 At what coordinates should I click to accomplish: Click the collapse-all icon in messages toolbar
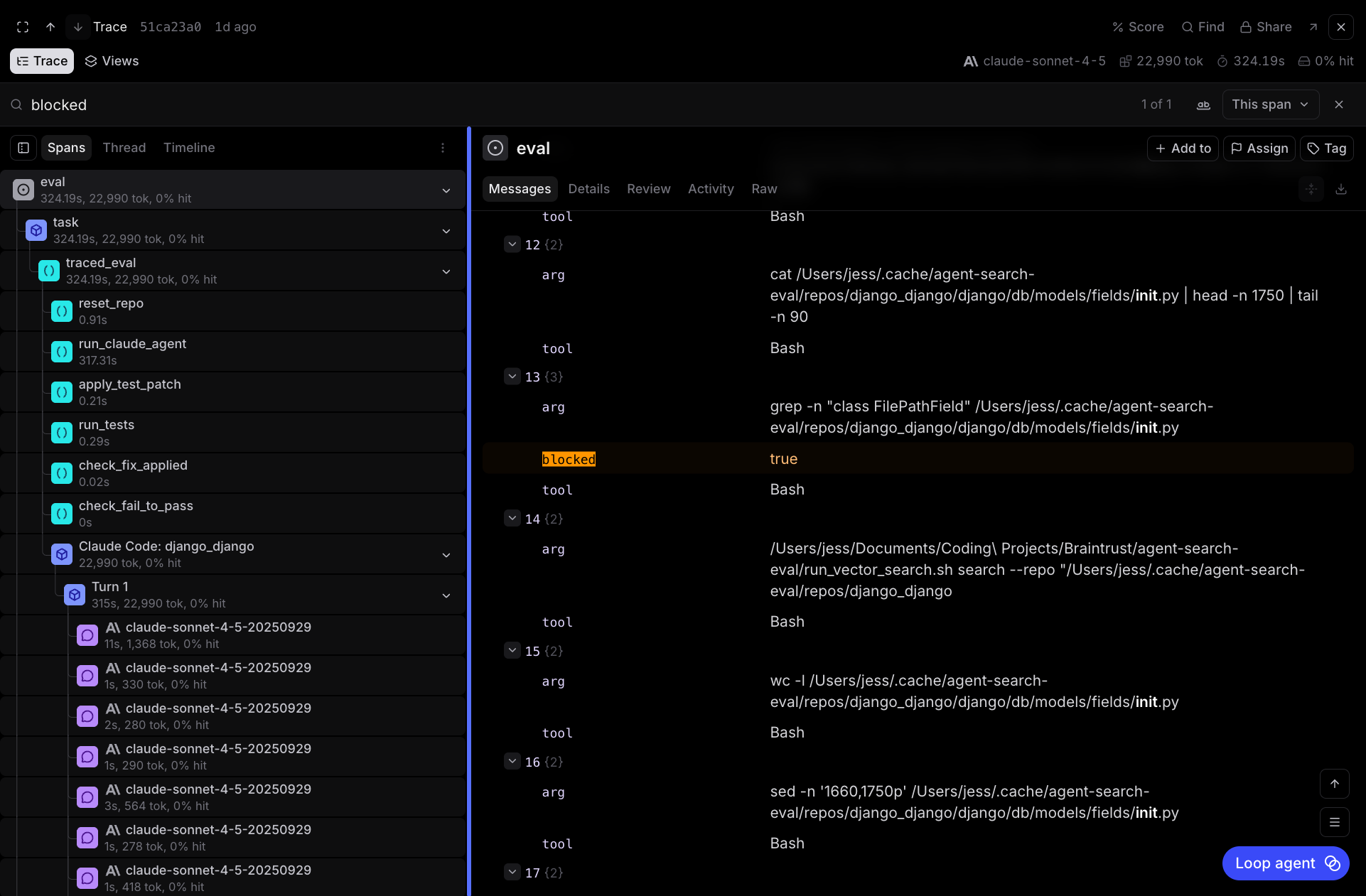(x=1311, y=189)
